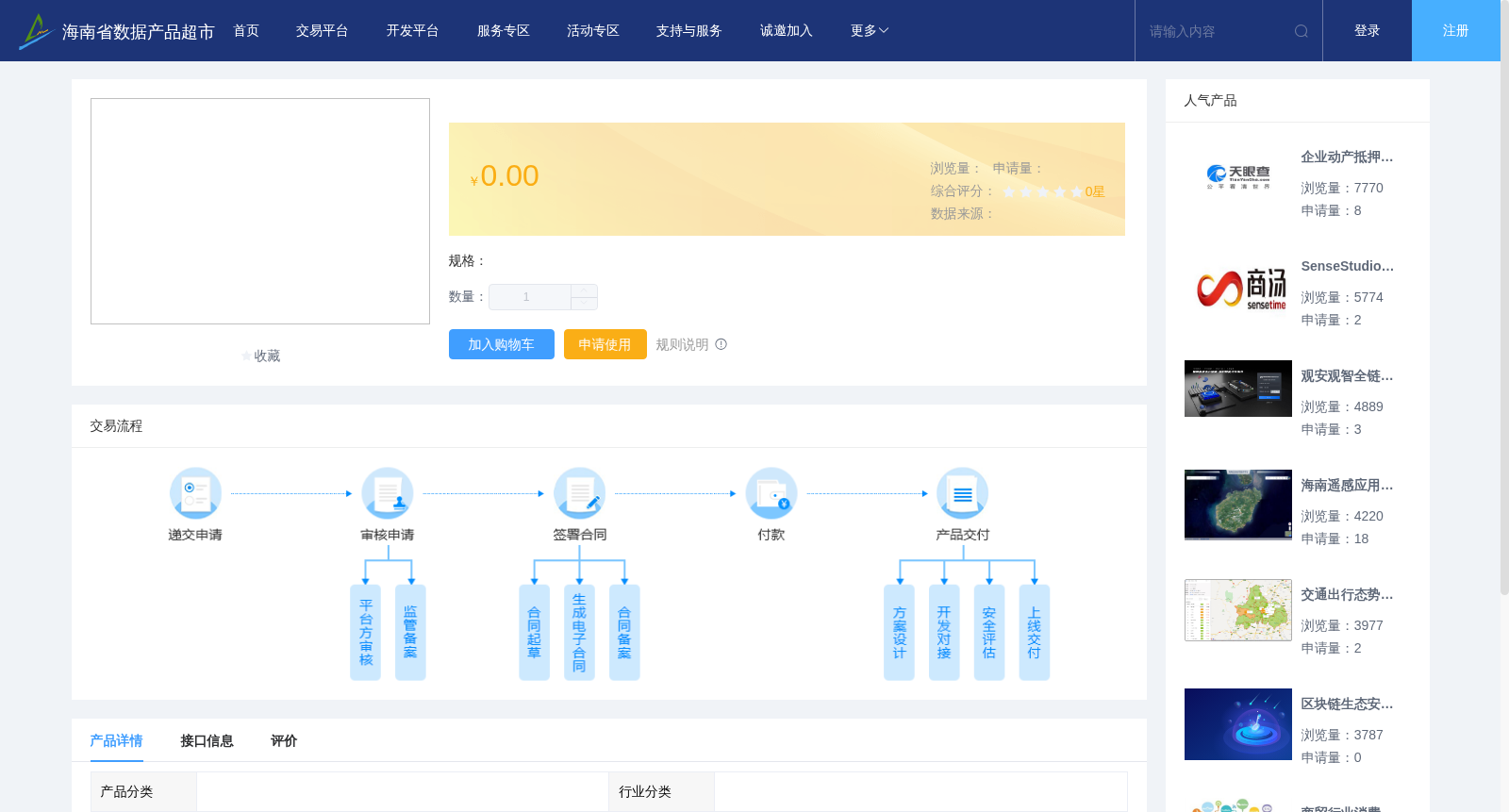
Task: Switch to 产品详情 tab
Action: 117,740
